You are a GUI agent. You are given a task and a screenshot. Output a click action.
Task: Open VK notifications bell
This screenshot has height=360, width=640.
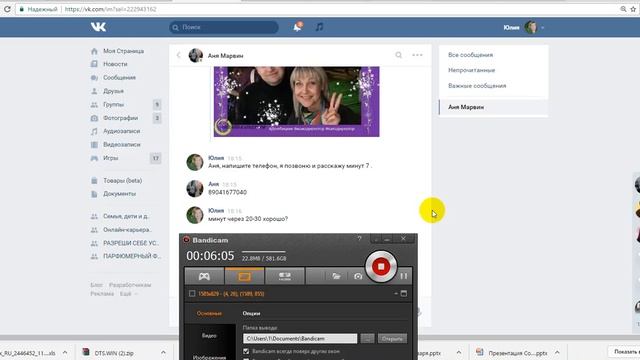(298, 27)
